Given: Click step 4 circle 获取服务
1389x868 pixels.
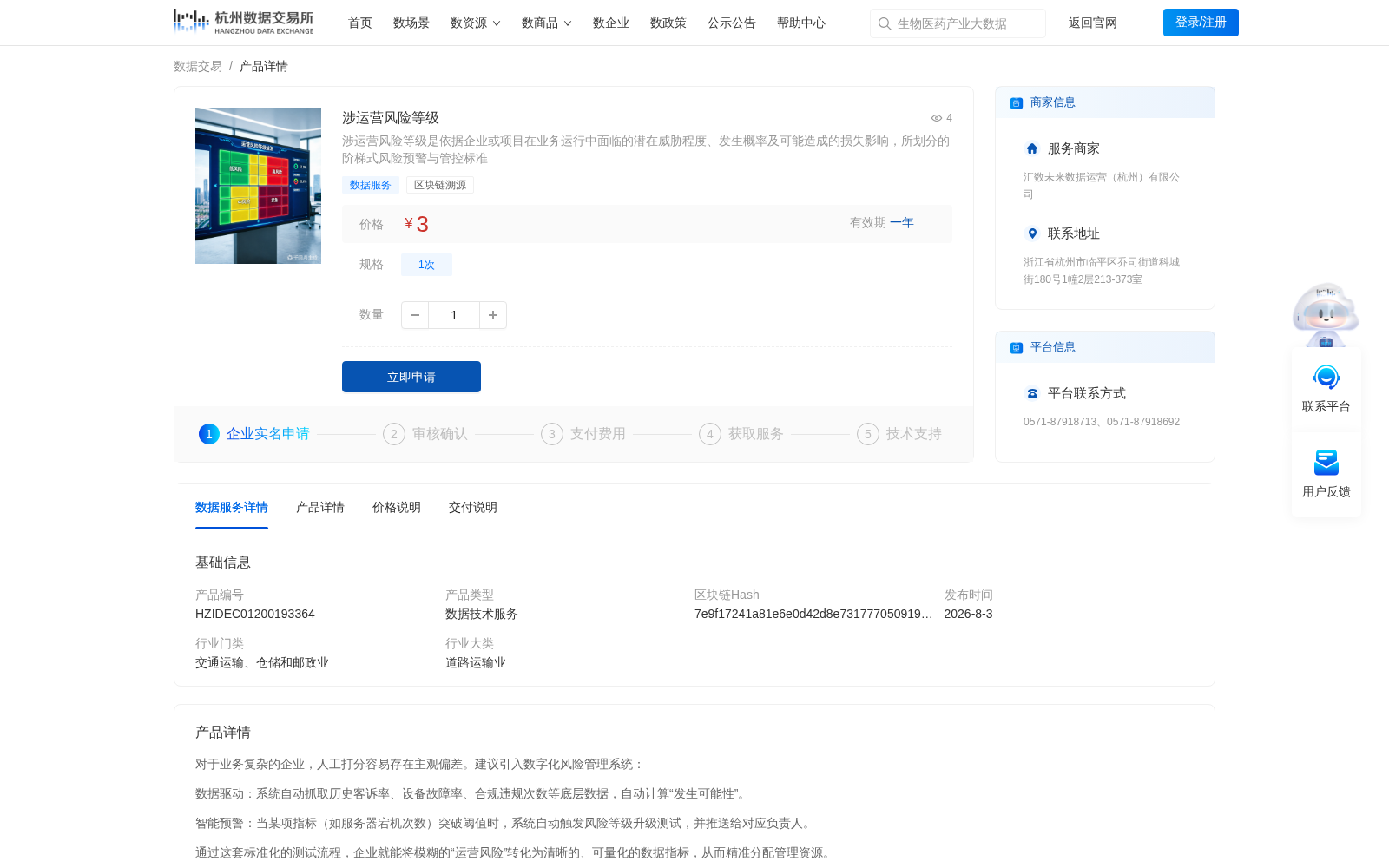Looking at the screenshot, I should point(710,434).
